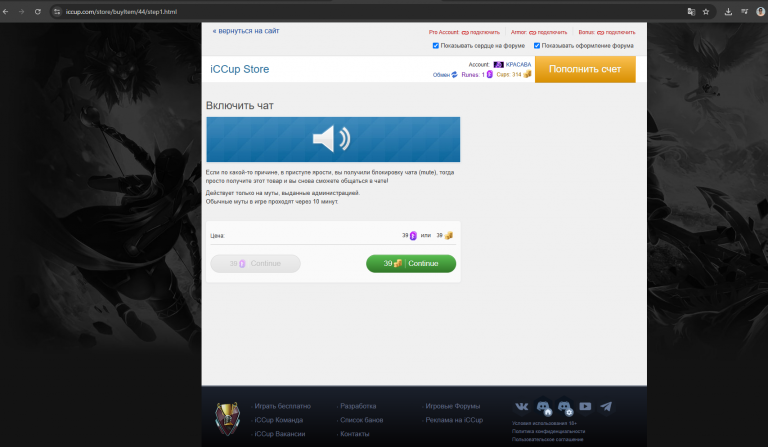Bookmark this page with the star
Image resolution: width=768 pixels, height=447 pixels.
coord(706,12)
